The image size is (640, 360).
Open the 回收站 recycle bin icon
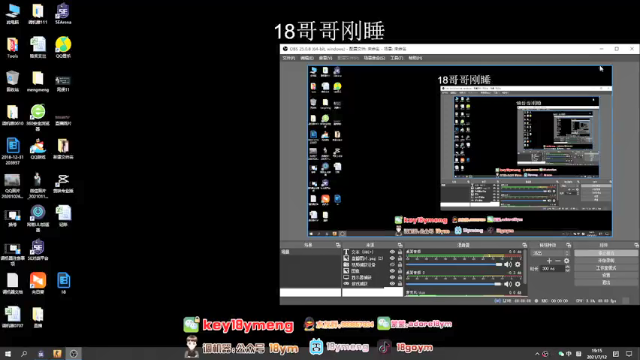(13, 81)
